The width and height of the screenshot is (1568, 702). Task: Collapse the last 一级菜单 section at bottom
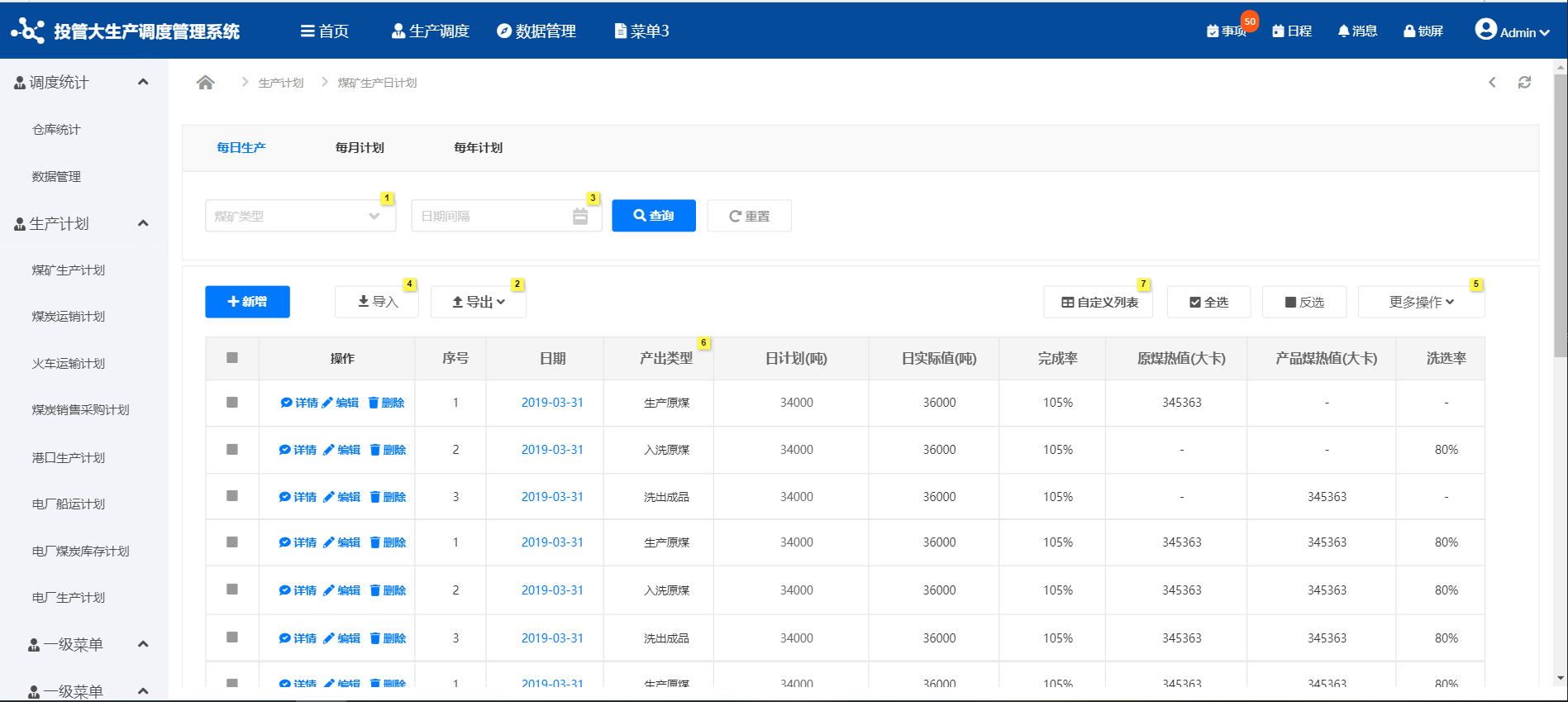click(x=143, y=690)
